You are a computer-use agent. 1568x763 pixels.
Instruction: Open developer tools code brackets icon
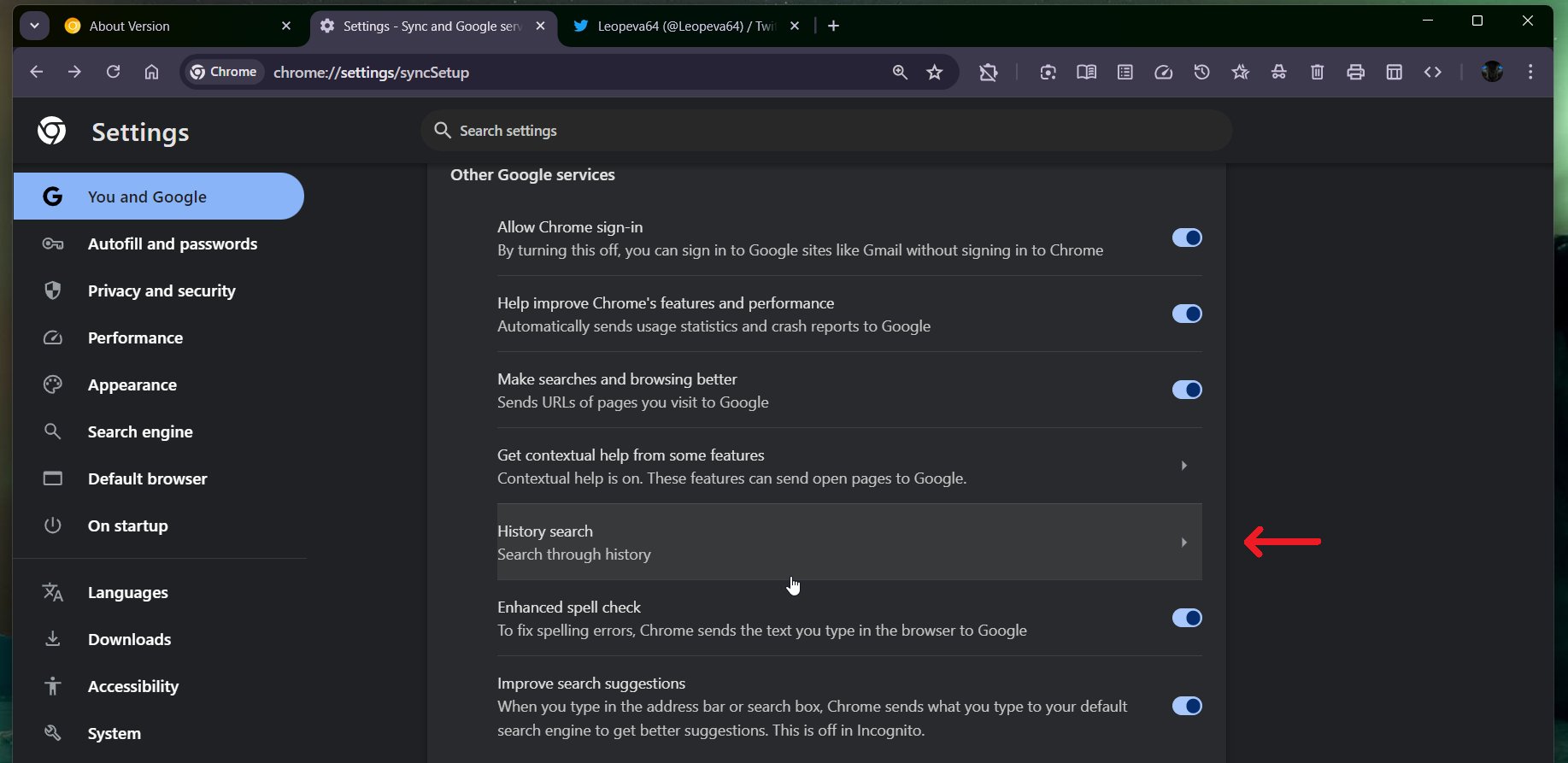click(1432, 73)
